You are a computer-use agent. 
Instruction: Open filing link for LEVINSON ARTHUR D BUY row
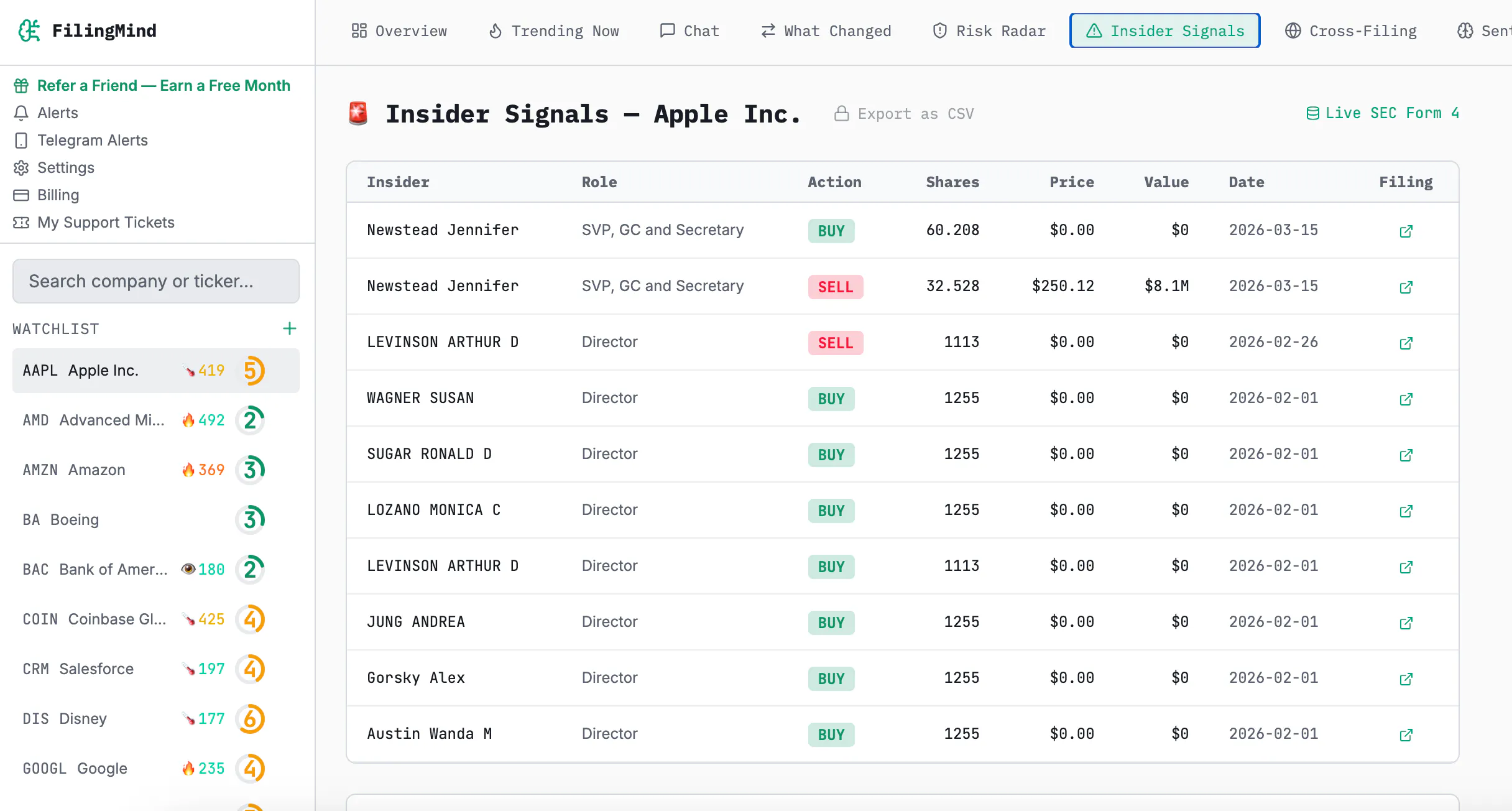pyautogui.click(x=1406, y=567)
